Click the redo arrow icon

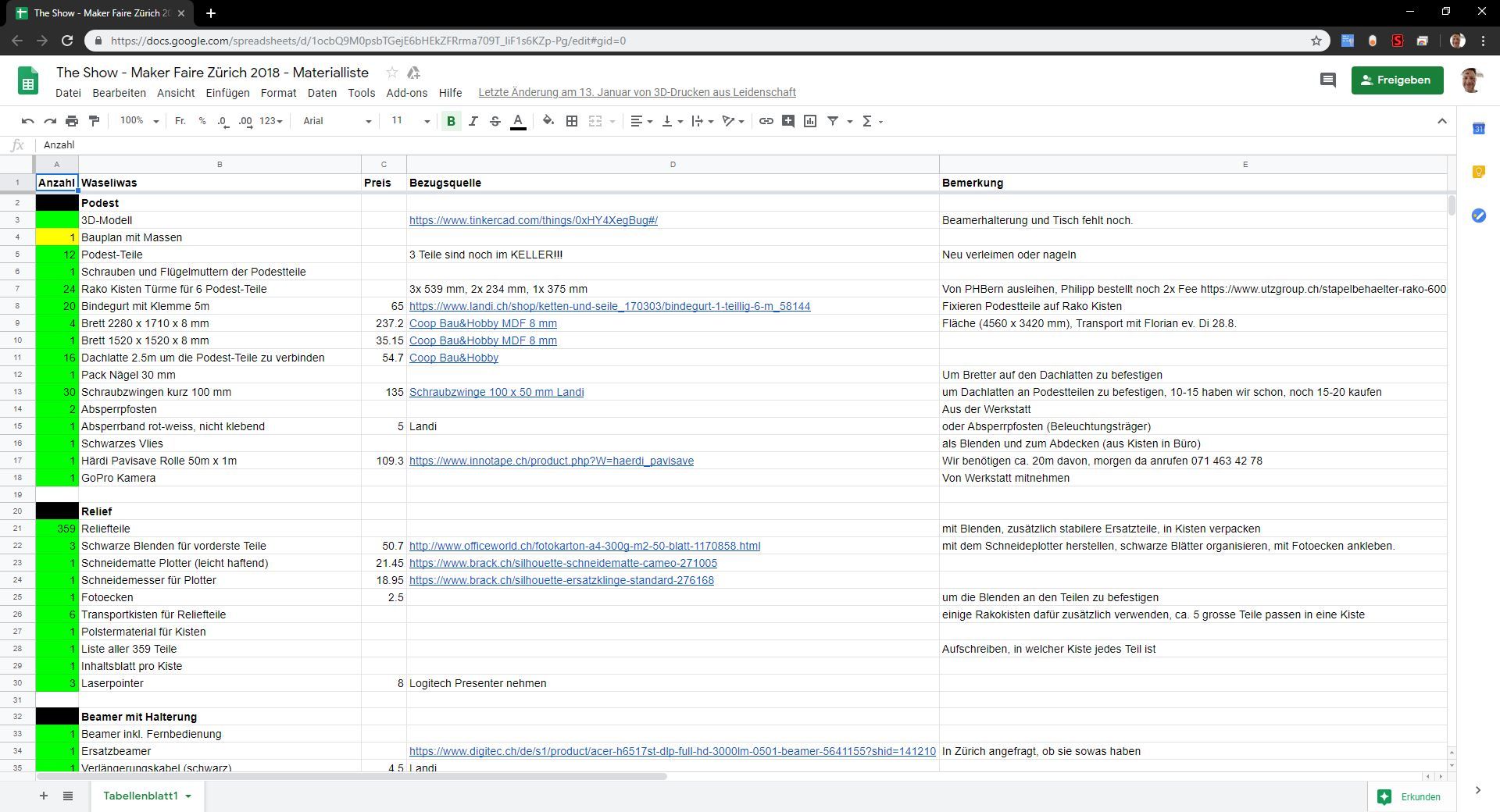point(50,121)
